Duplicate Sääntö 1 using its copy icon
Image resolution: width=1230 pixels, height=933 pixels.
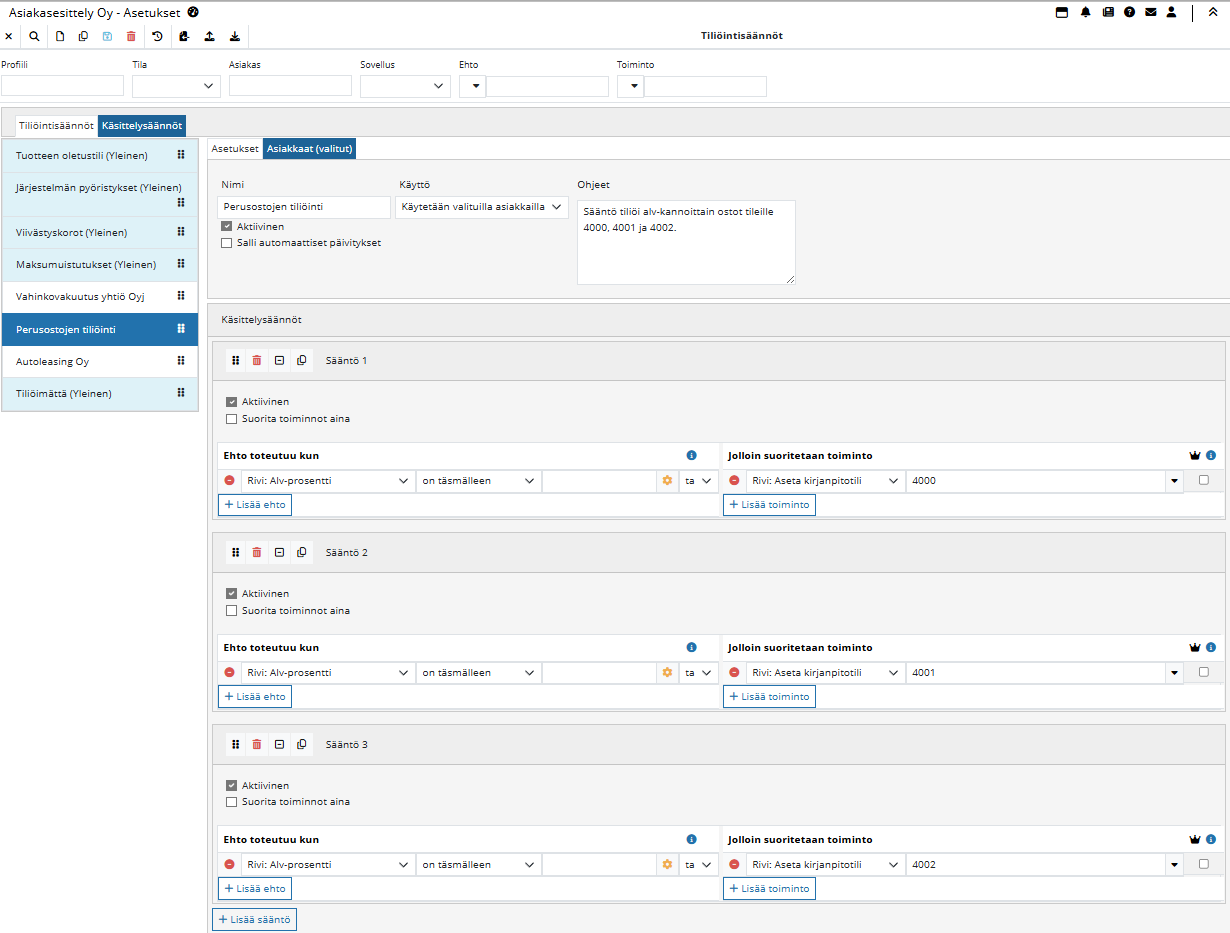click(x=302, y=360)
